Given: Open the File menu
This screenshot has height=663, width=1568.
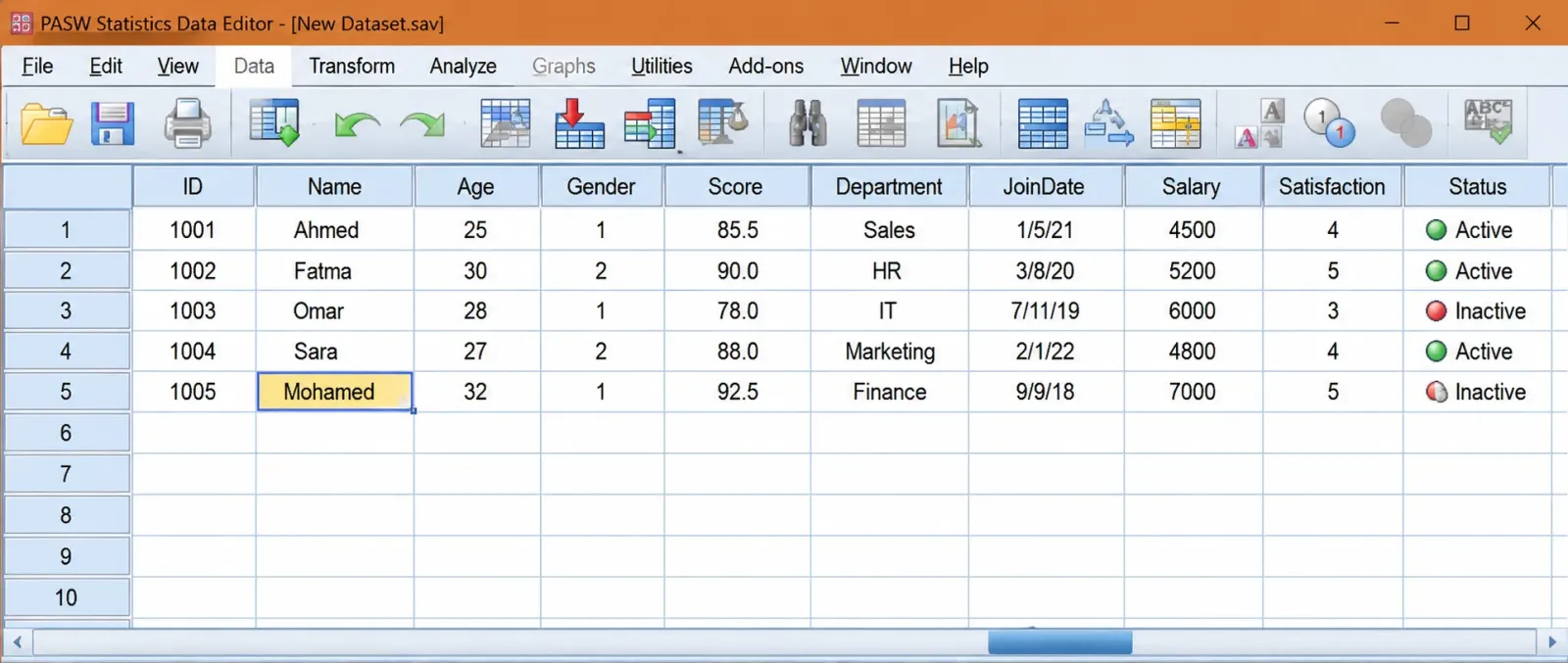Looking at the screenshot, I should pos(37,66).
